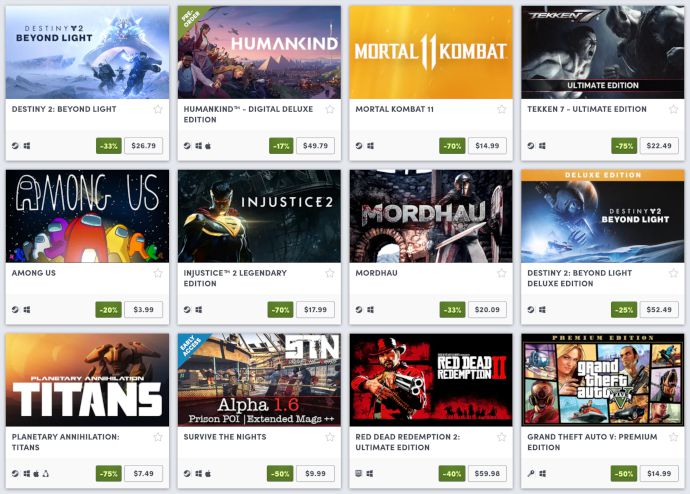This screenshot has height=494, width=690.
Task: Toggle wishlist star on Mortal Kombat 11
Action: coord(501,109)
